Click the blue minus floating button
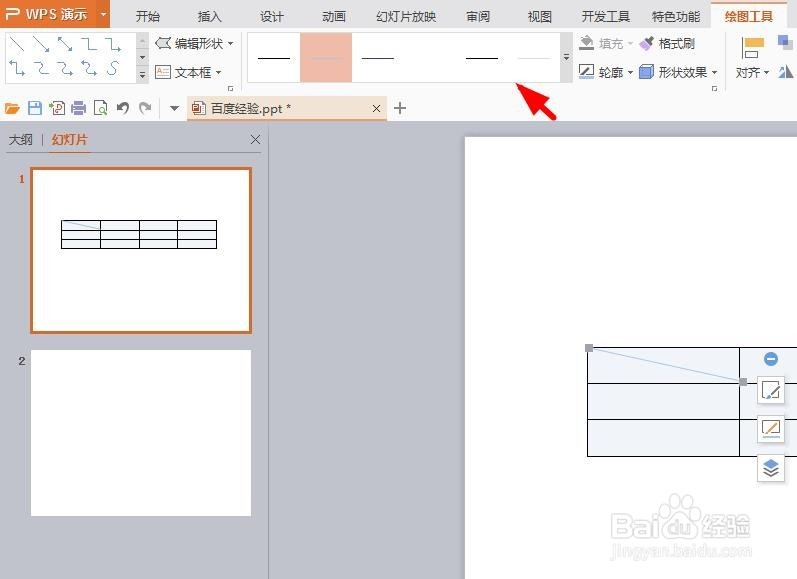This screenshot has height=579, width=797. 771,359
